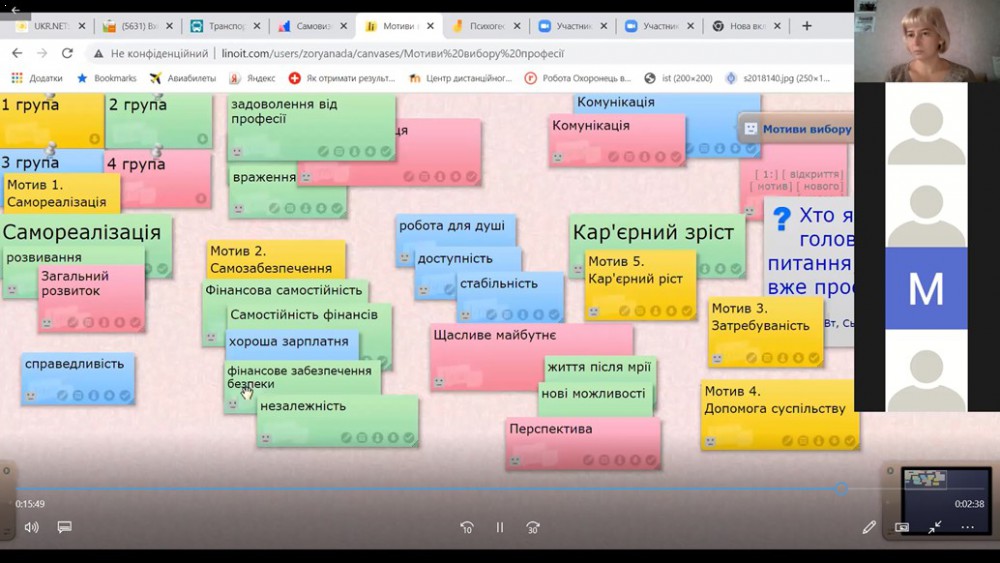Click the browser forward arrow

coord(42,54)
